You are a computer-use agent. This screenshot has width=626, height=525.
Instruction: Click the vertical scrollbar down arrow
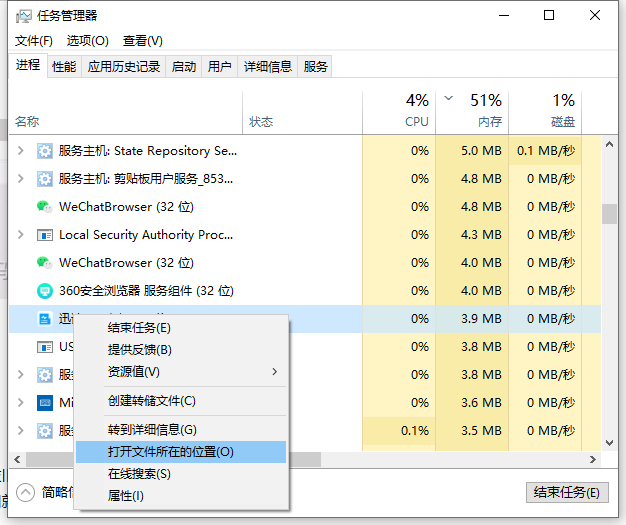pyautogui.click(x=609, y=443)
